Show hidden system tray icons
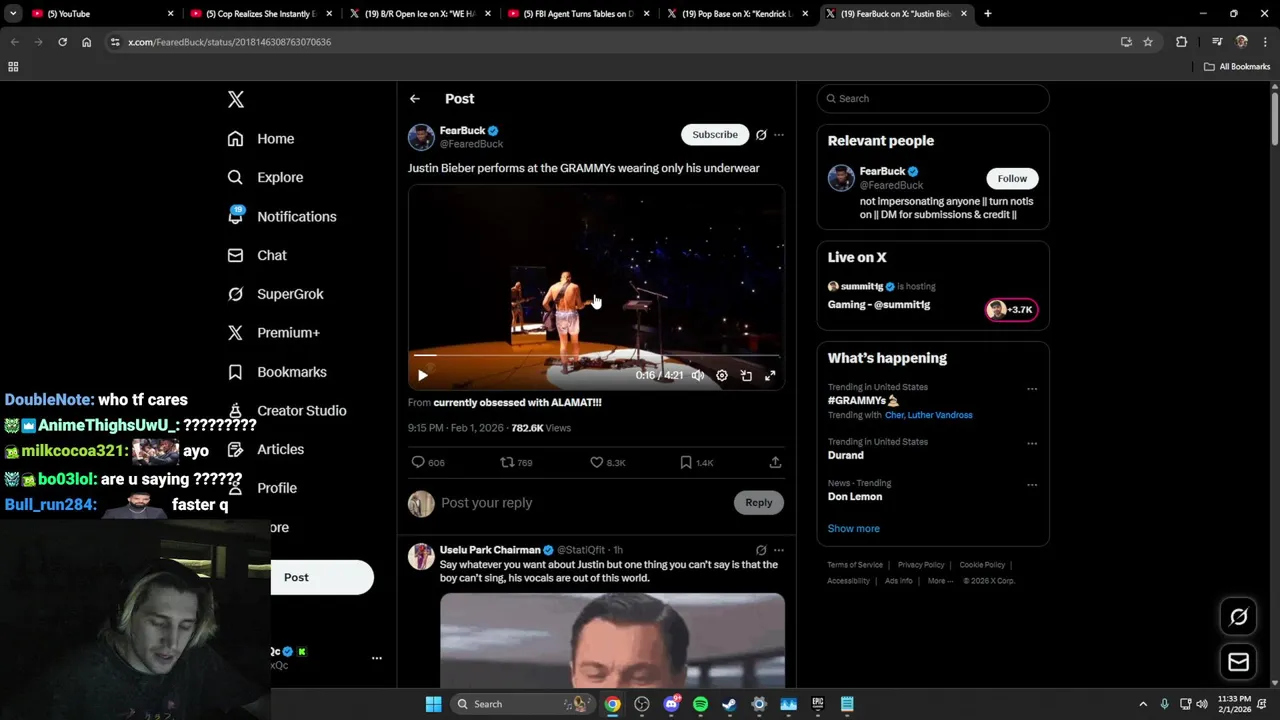Screen dimensions: 1280x720 pyautogui.click(x=1143, y=704)
